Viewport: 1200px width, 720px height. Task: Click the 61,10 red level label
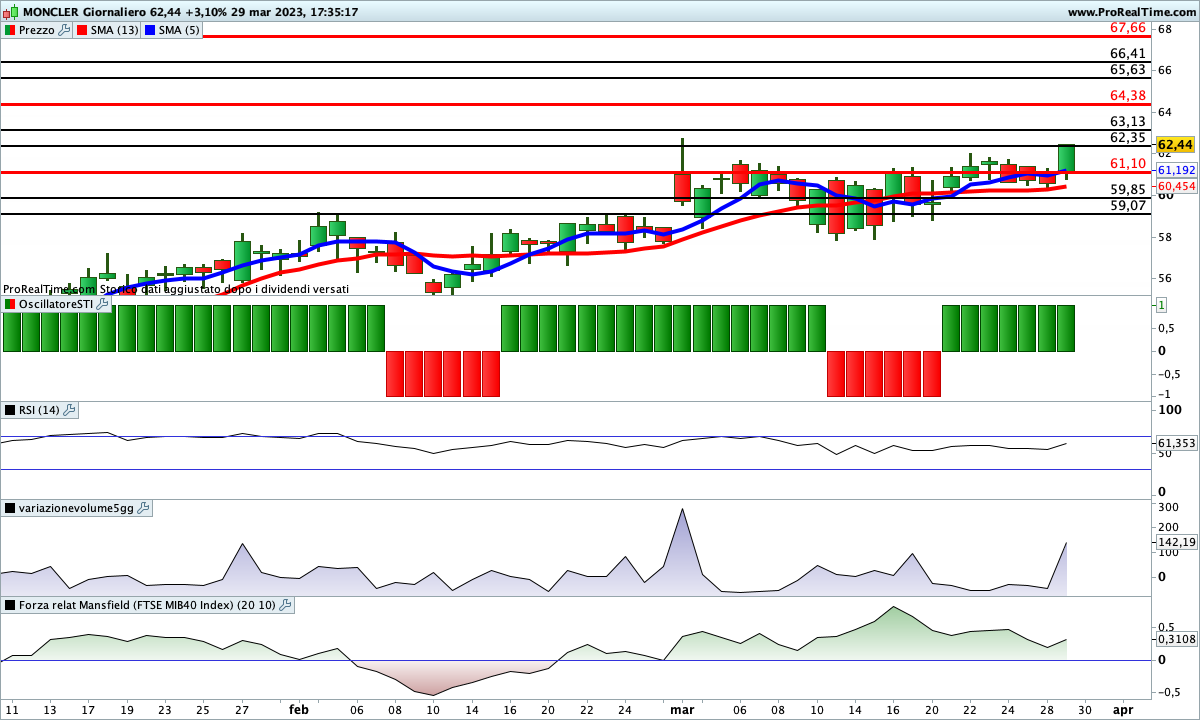[x=1128, y=163]
